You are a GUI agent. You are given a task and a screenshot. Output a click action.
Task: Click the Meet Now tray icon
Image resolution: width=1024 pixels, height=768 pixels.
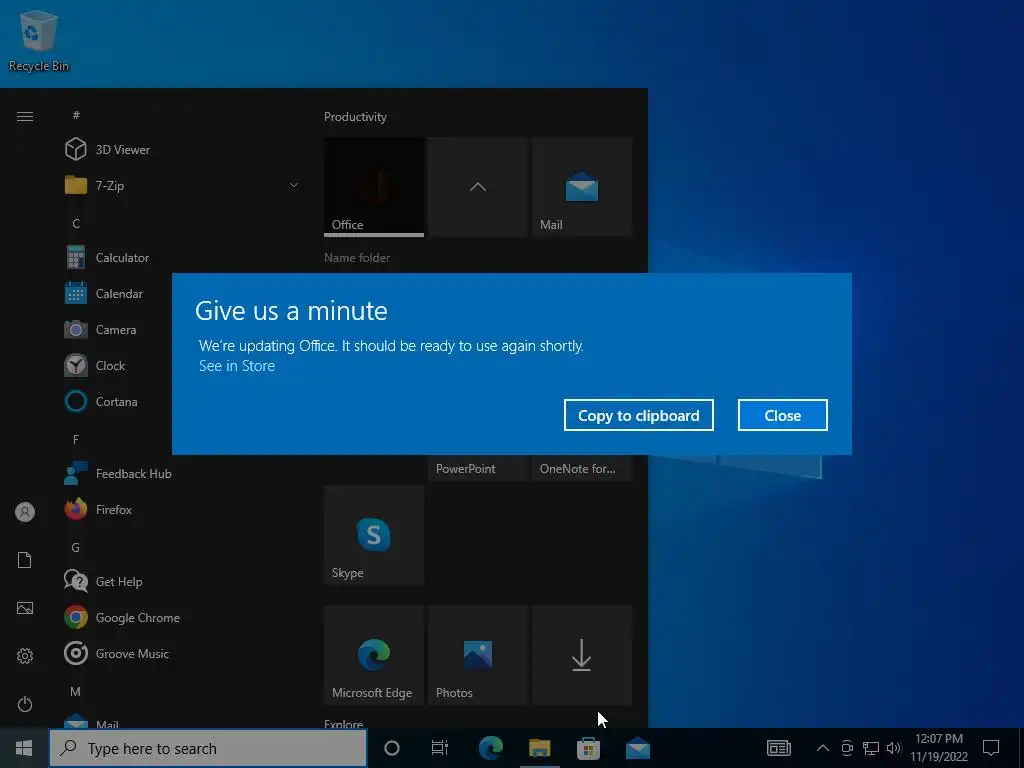click(x=847, y=748)
